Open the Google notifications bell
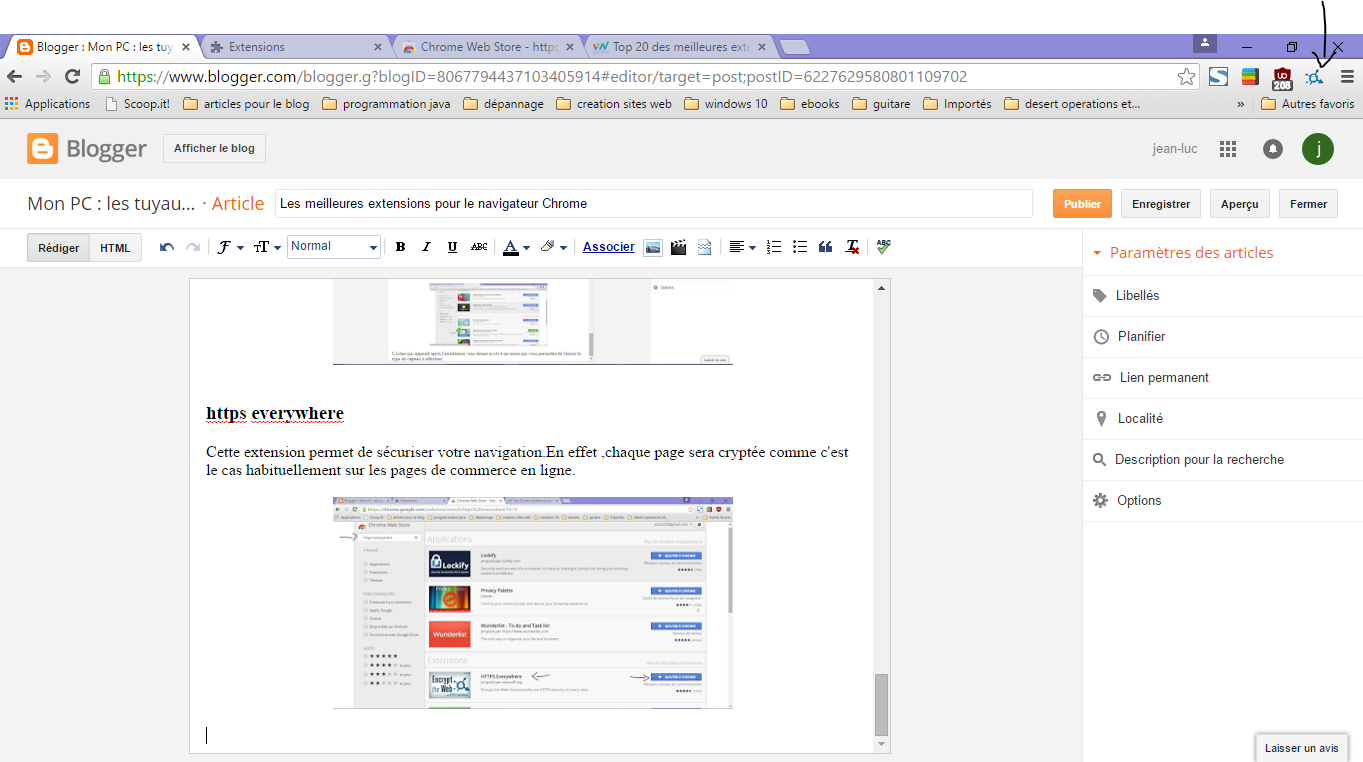The width and height of the screenshot is (1363, 762). click(x=1273, y=149)
